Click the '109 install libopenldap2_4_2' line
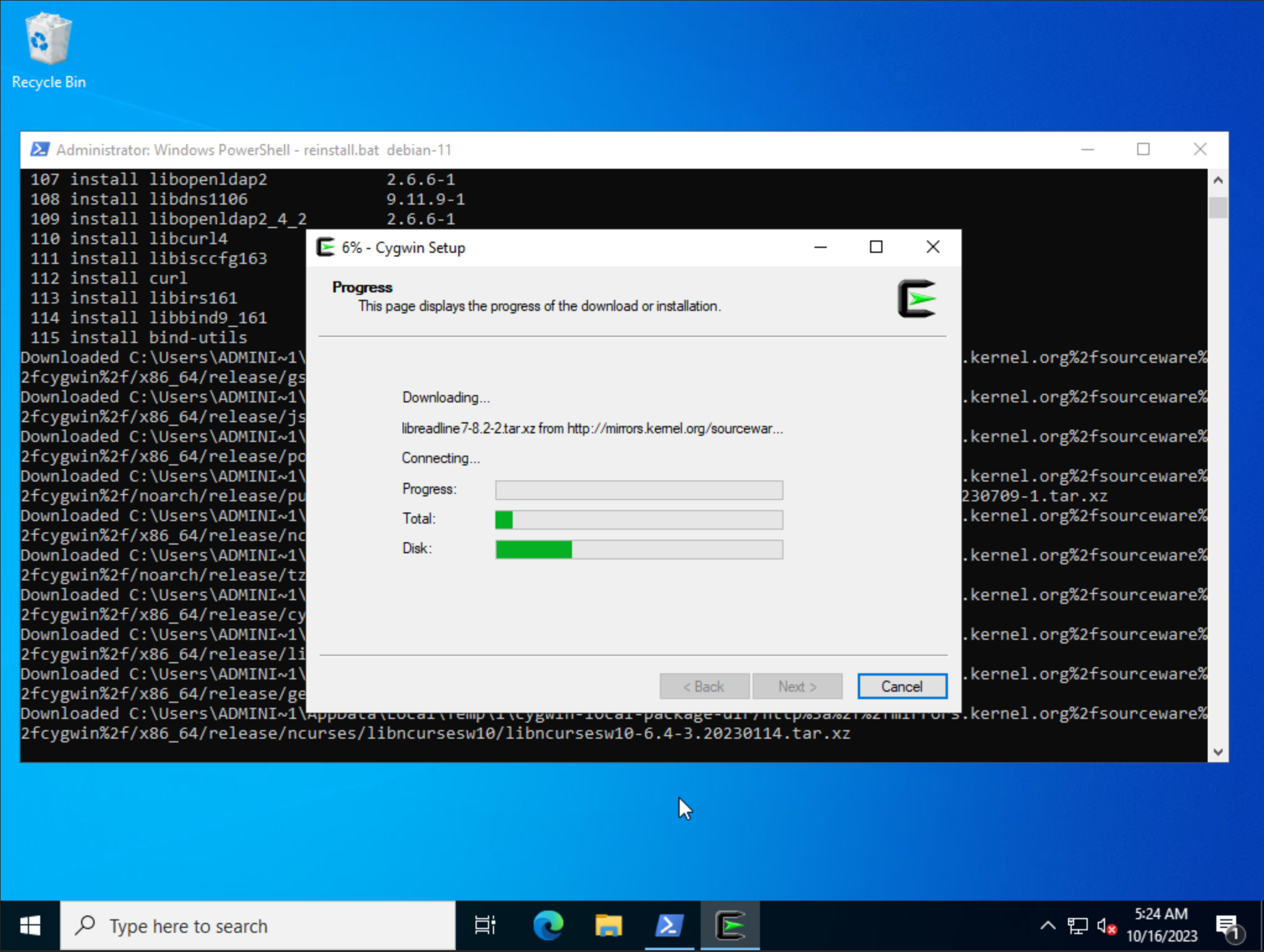The image size is (1264, 952). [x=242, y=219]
